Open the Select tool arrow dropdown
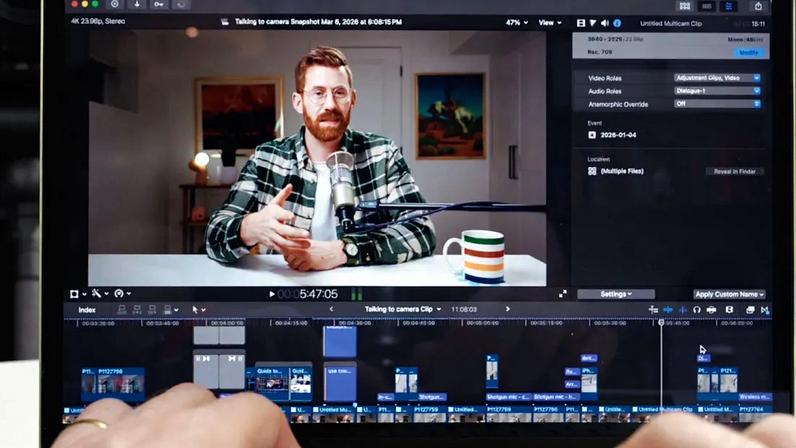The height and width of the screenshot is (448, 796). (199, 309)
